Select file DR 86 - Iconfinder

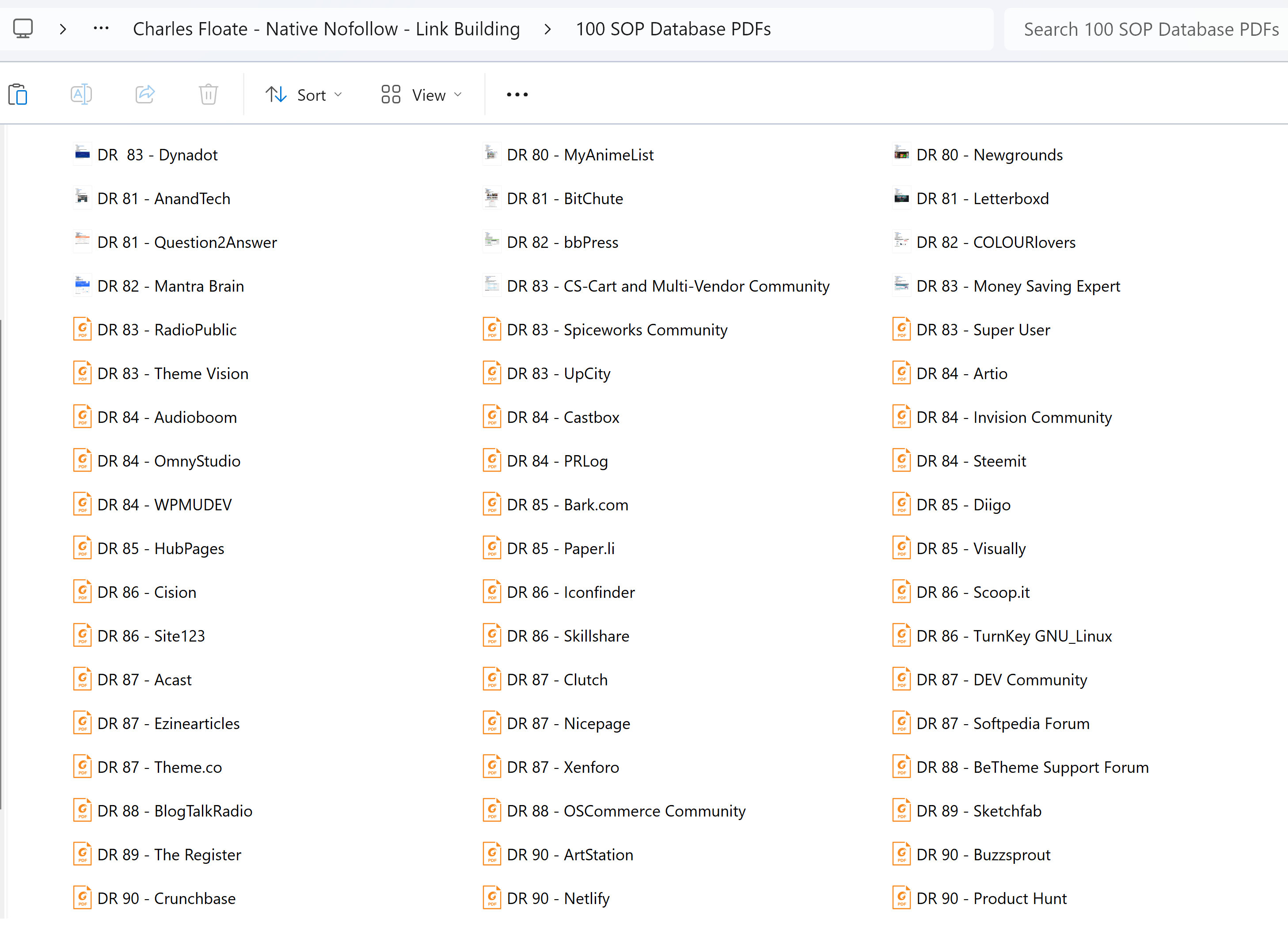click(559, 592)
